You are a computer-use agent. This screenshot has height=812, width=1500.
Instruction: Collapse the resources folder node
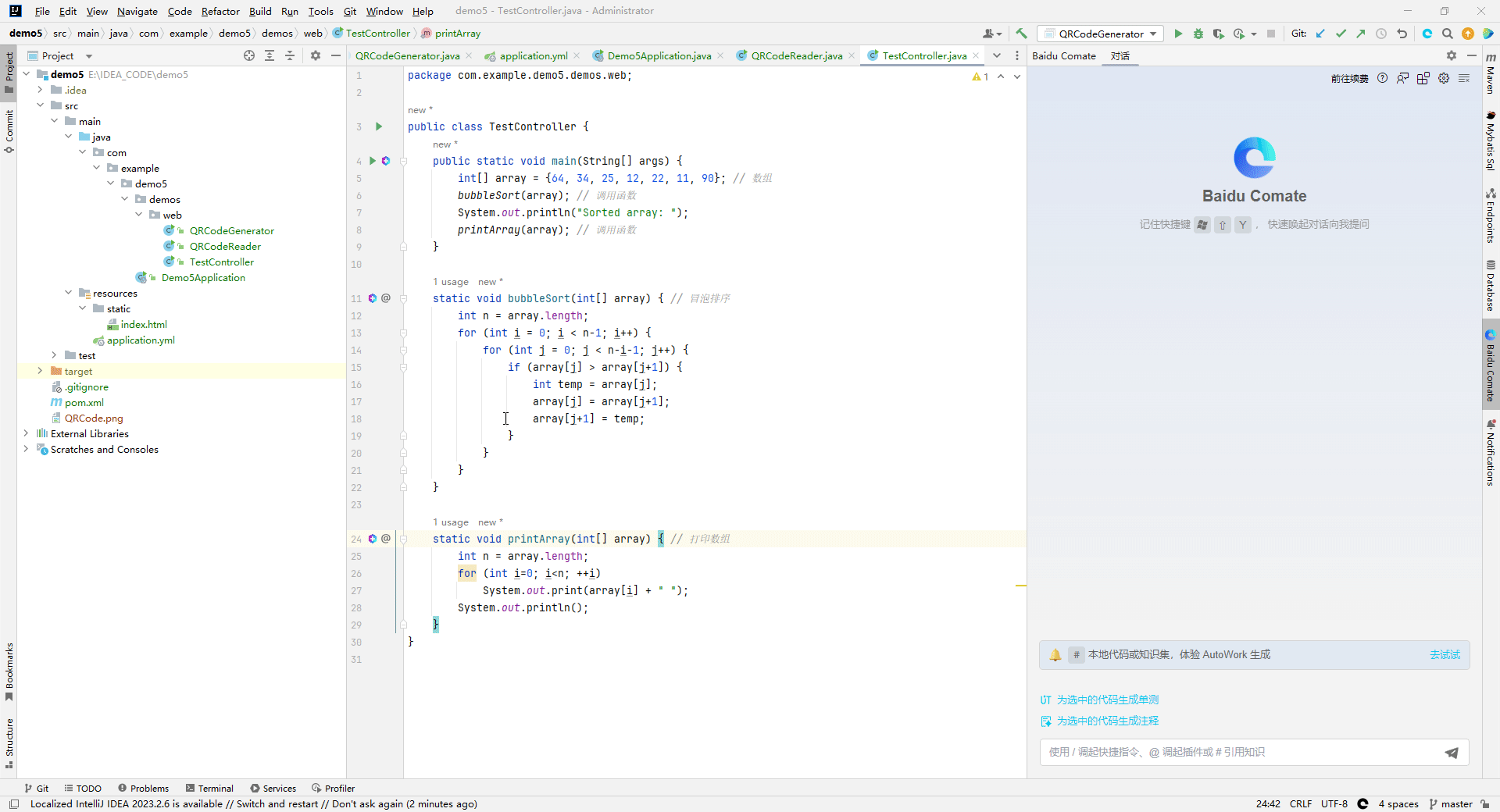tap(68, 293)
